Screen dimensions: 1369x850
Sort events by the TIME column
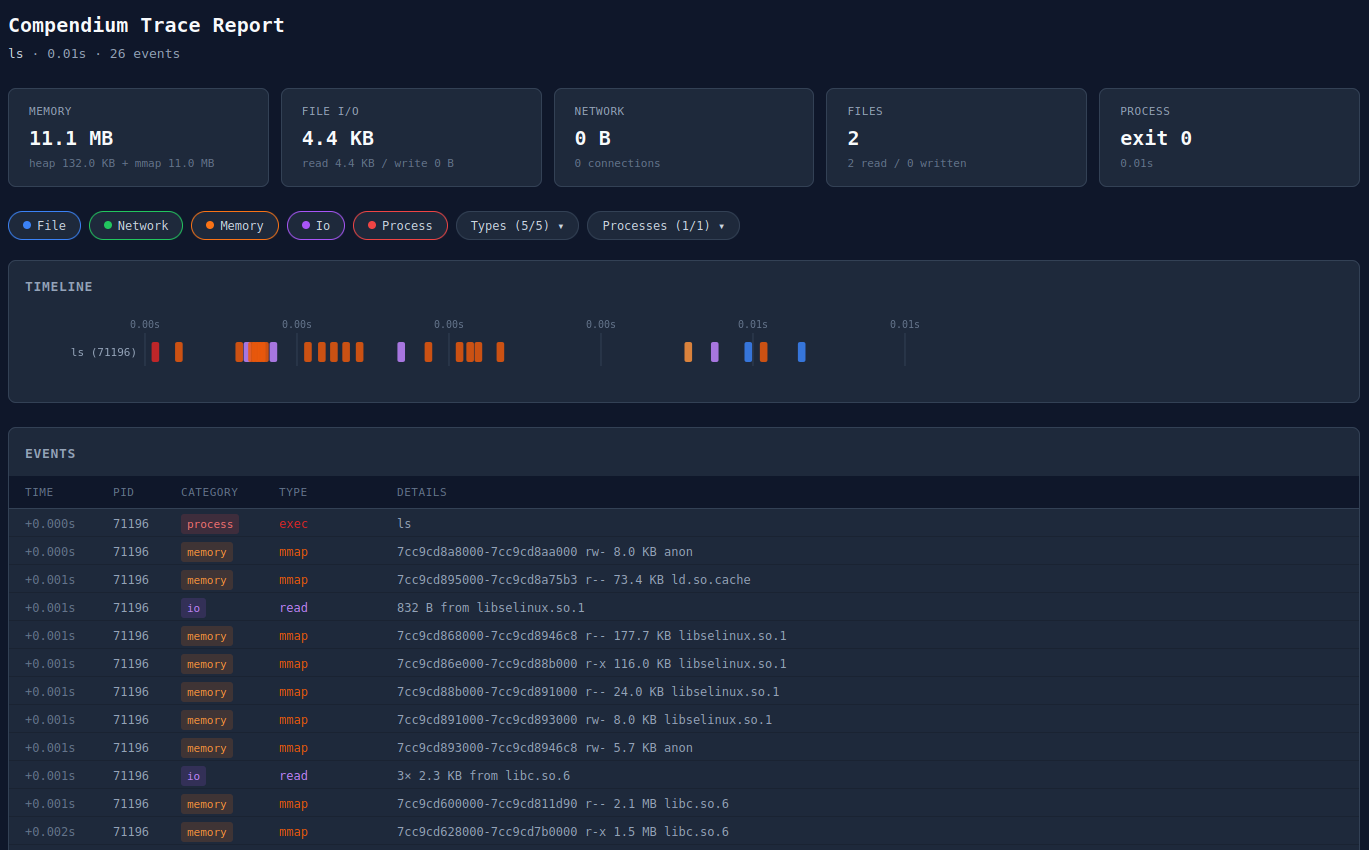tap(39, 492)
